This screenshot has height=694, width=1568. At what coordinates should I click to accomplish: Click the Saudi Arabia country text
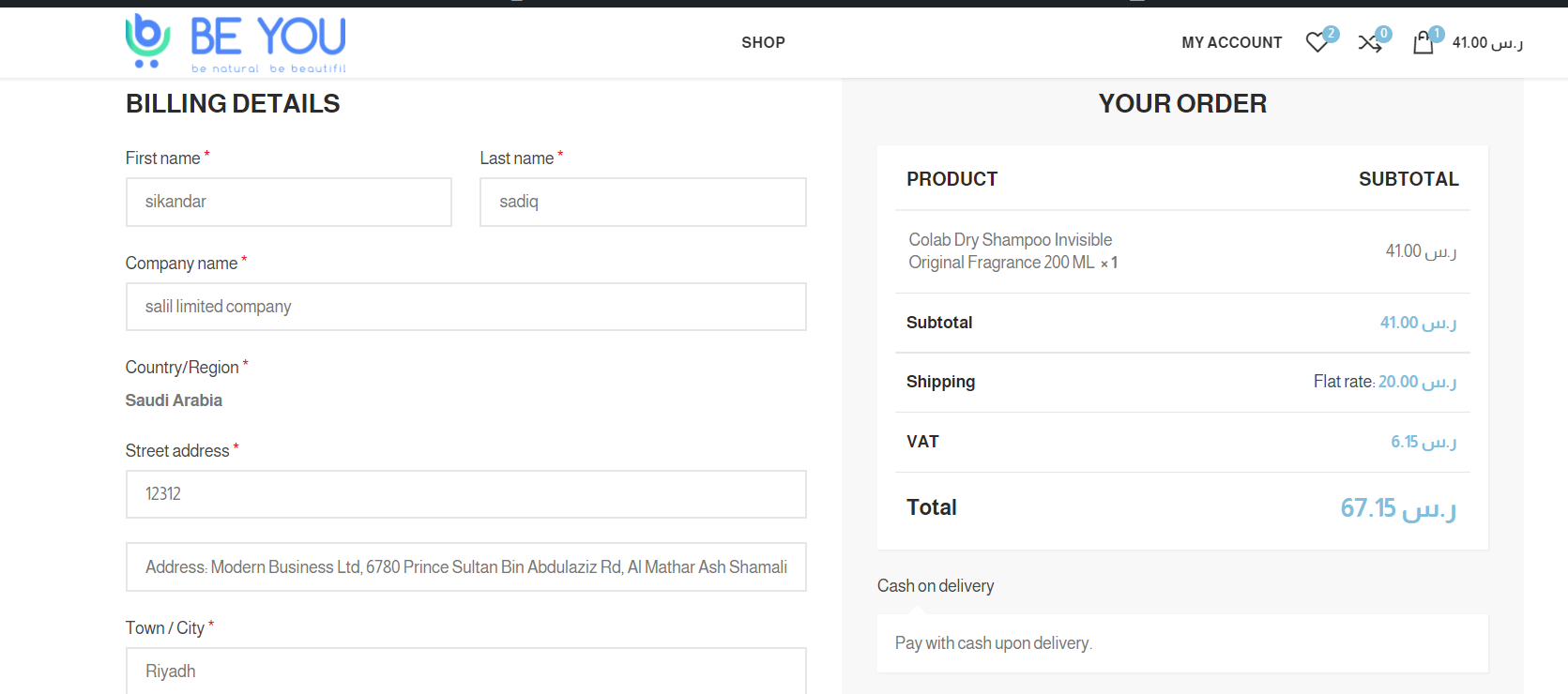[174, 400]
